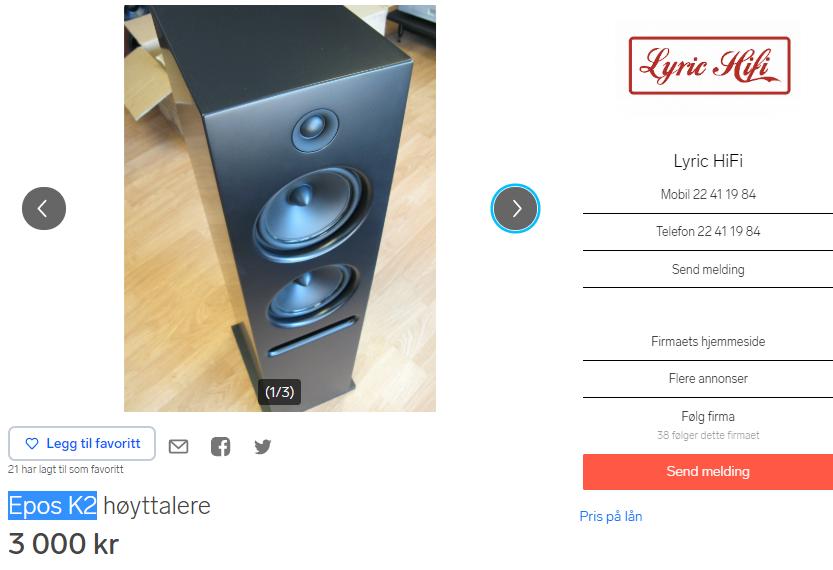The height and width of the screenshot is (570, 833).
Task: Call Mobil 22 41 19 84
Action: pyautogui.click(x=708, y=194)
